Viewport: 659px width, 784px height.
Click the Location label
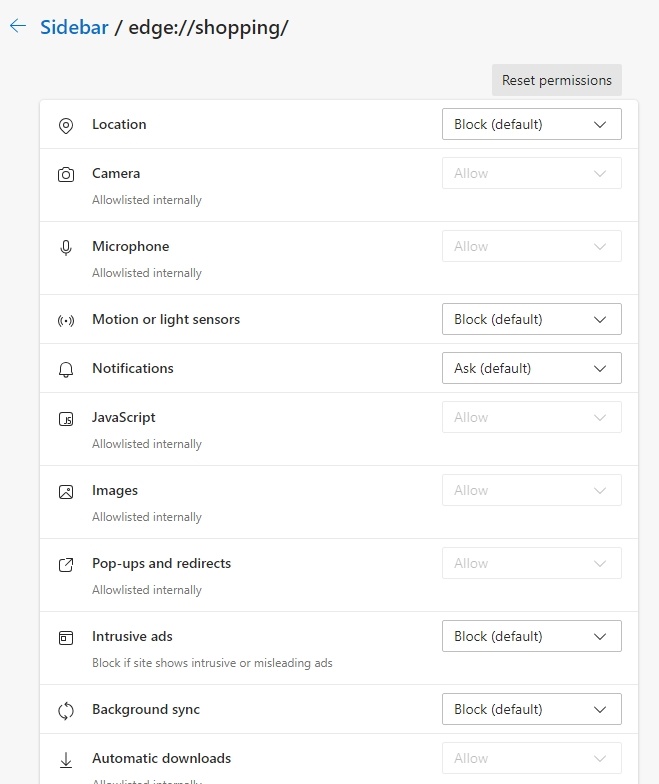pyautogui.click(x=119, y=124)
